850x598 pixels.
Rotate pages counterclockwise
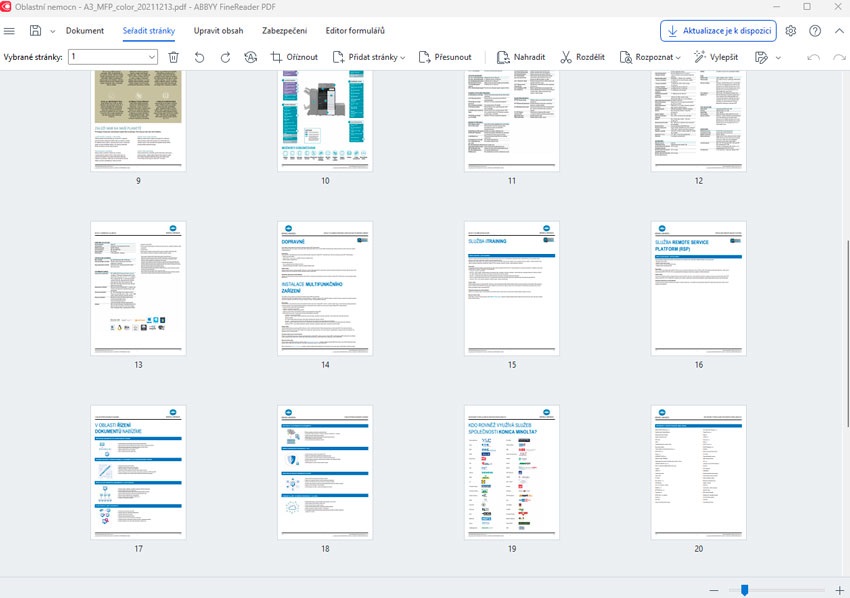point(199,57)
